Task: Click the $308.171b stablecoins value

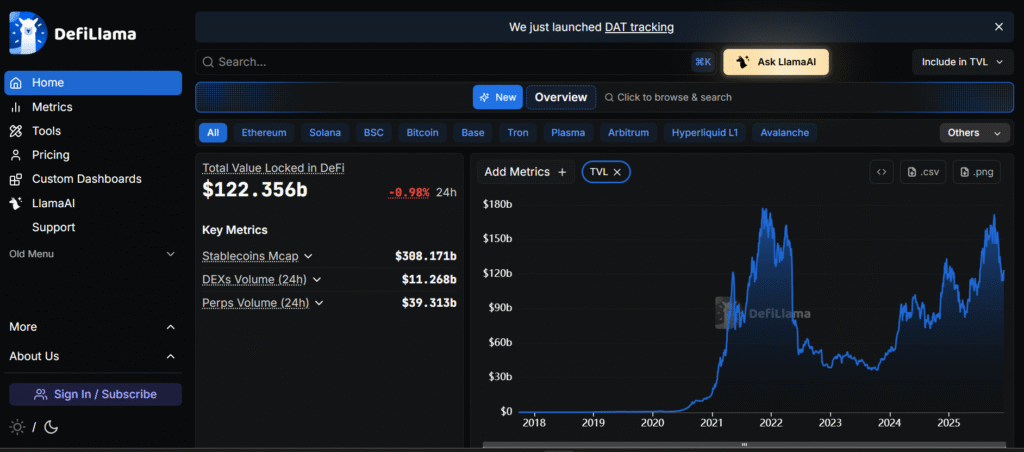Action: coord(425,255)
